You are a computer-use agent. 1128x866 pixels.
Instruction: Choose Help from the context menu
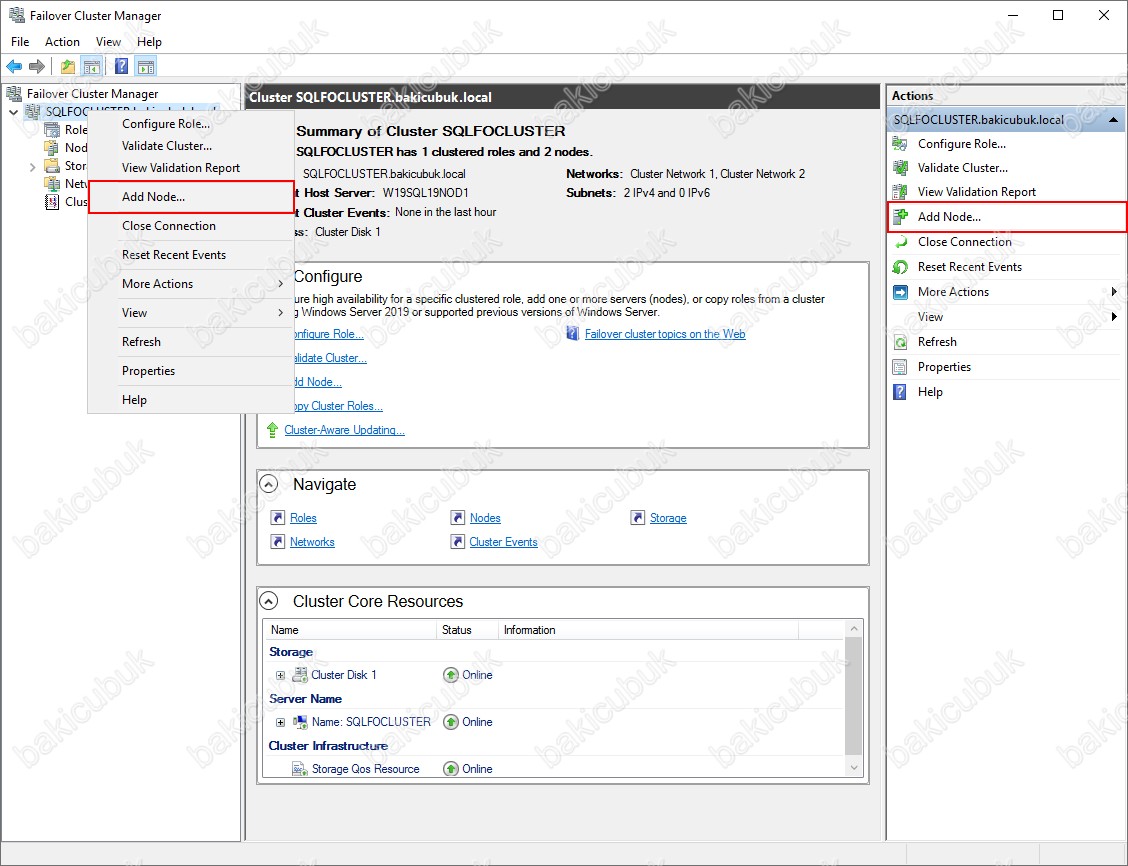pos(191,400)
